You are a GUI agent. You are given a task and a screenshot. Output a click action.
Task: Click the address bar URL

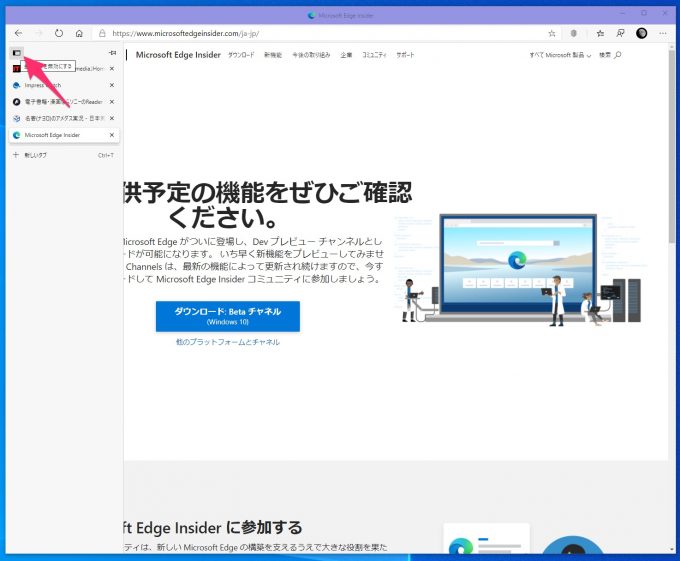[185, 33]
